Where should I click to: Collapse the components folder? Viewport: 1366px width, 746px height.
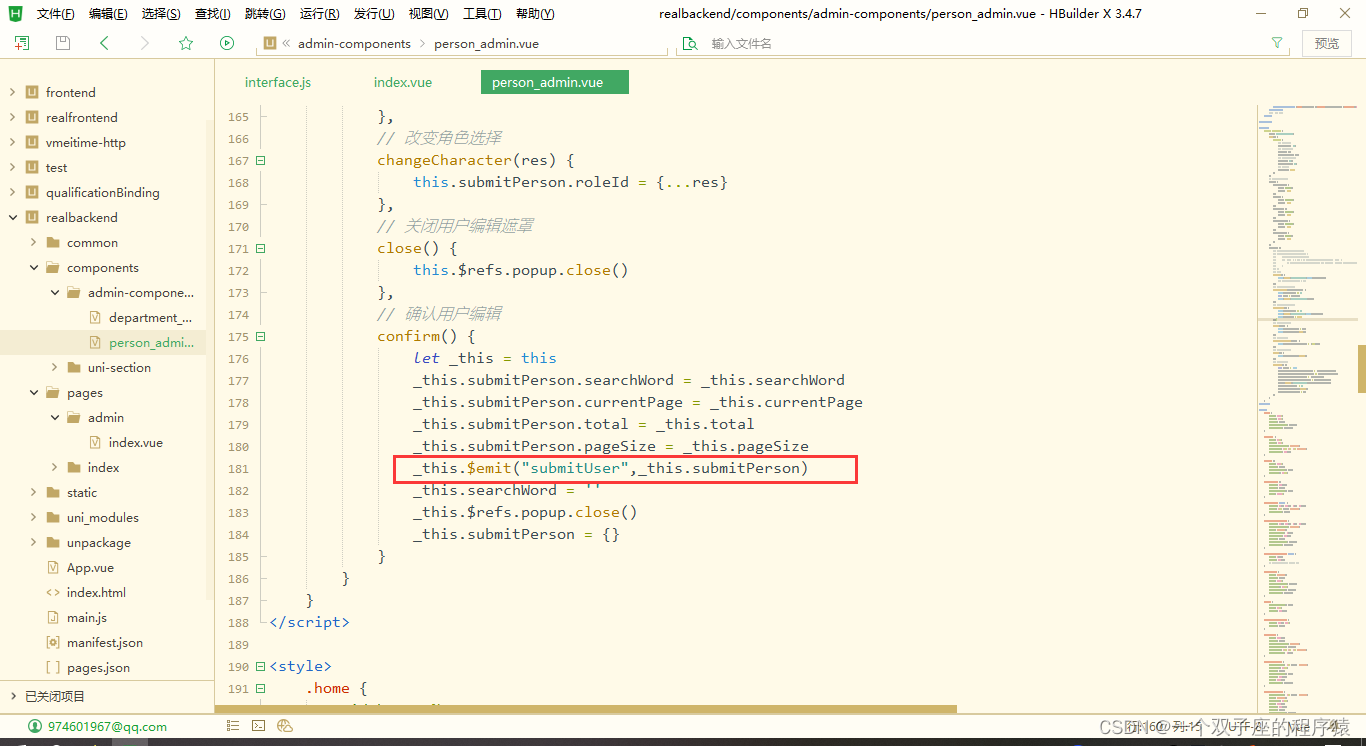(x=33, y=267)
